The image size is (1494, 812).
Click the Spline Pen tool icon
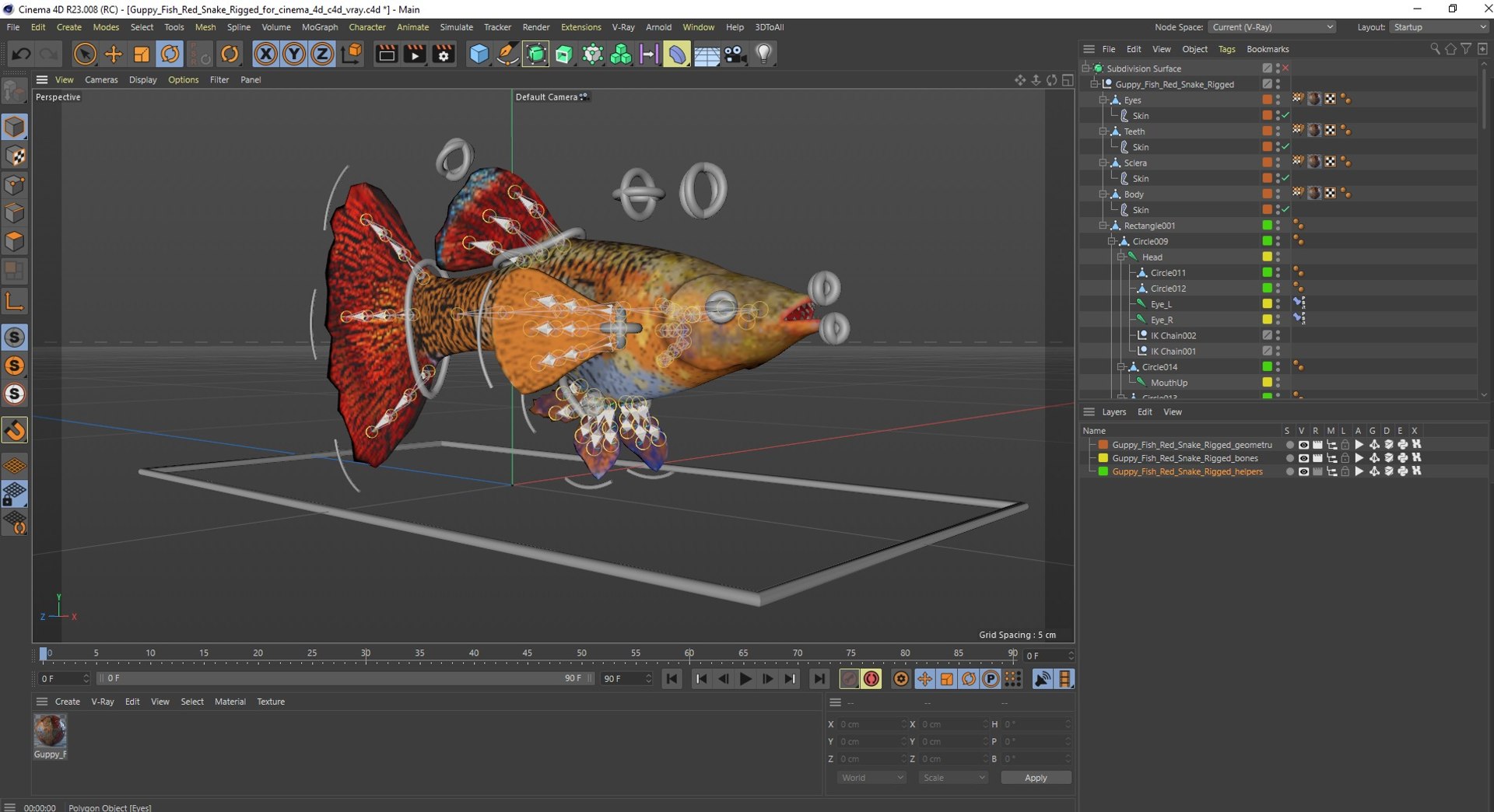(507, 54)
